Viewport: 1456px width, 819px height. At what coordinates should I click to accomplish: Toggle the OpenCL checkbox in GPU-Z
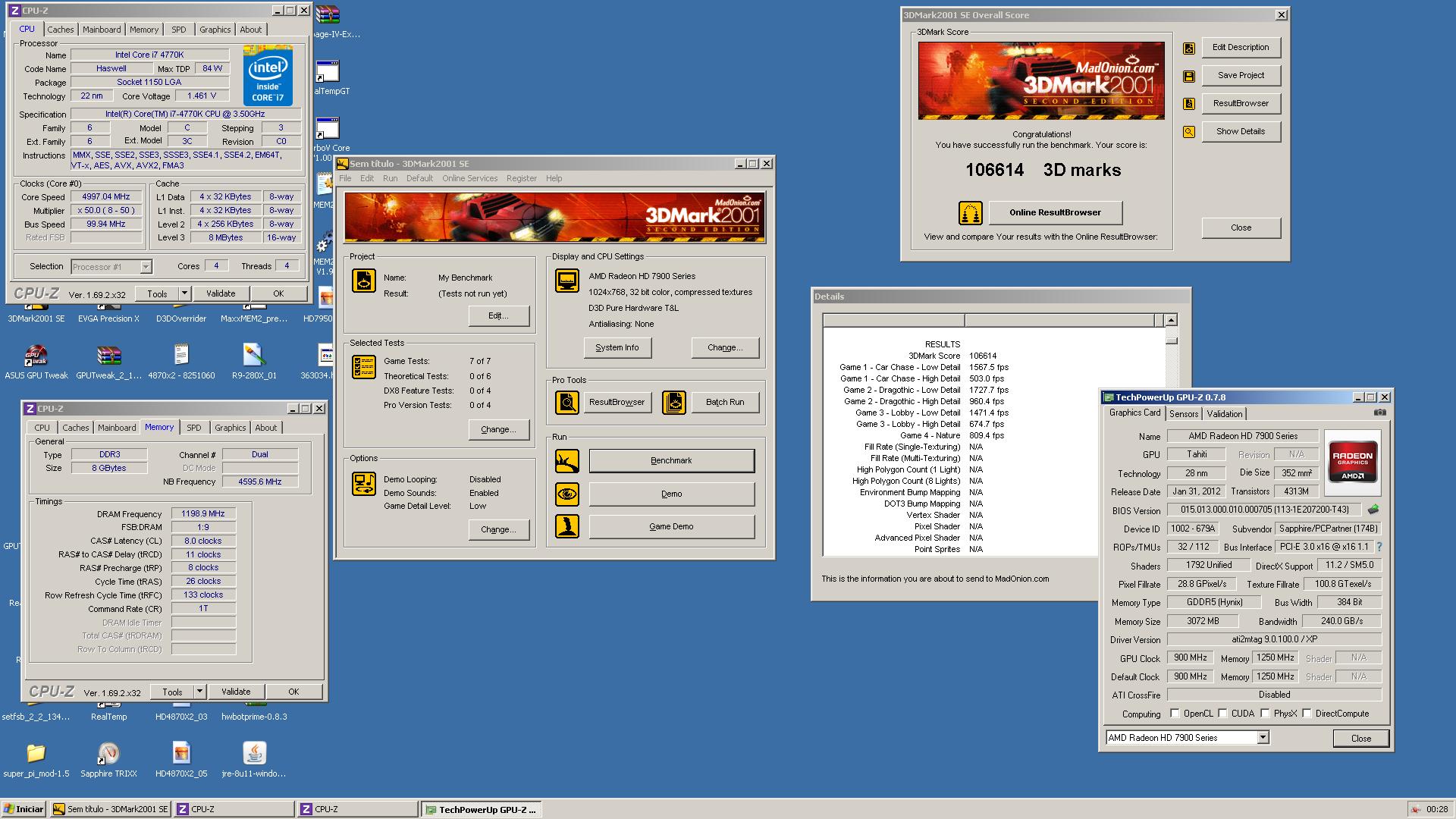coord(1175,714)
